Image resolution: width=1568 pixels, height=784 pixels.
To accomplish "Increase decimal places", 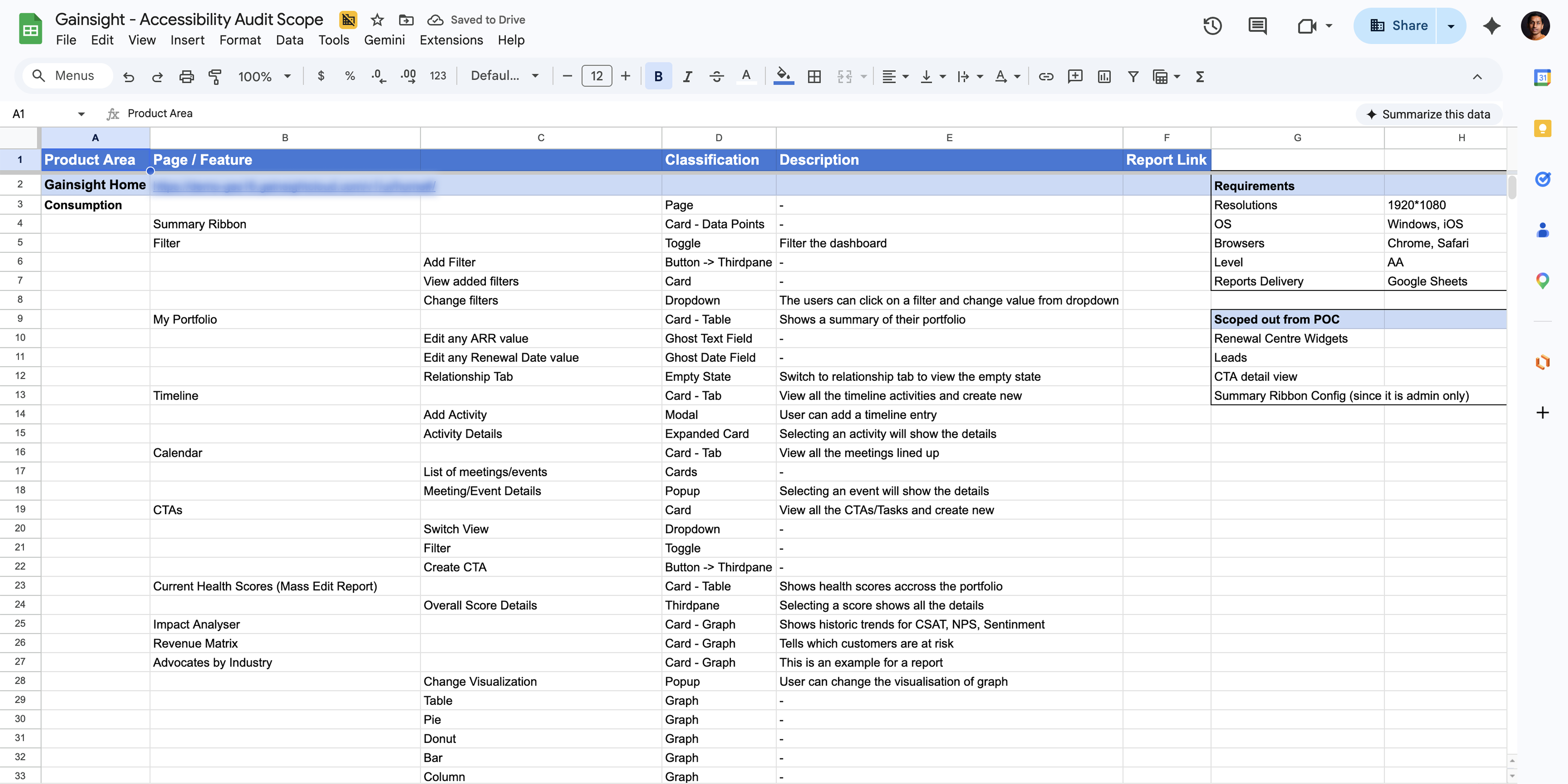I will [x=408, y=76].
